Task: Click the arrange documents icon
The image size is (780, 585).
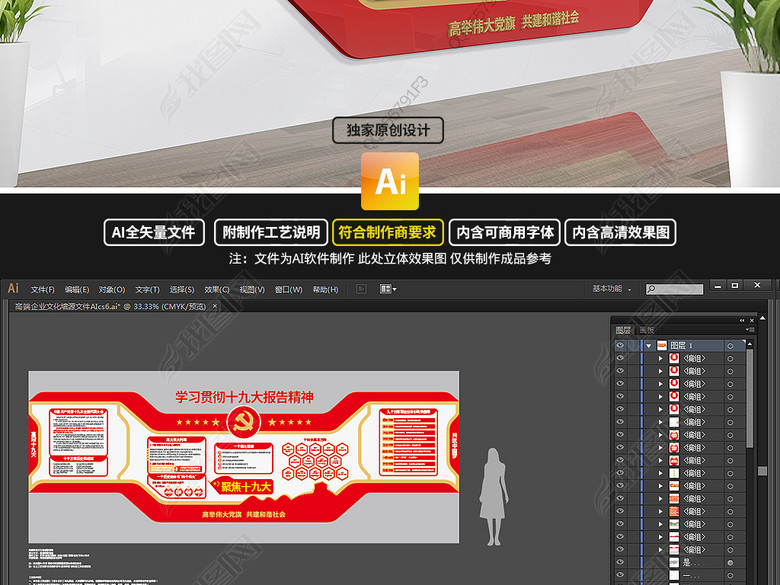Action: [x=388, y=289]
